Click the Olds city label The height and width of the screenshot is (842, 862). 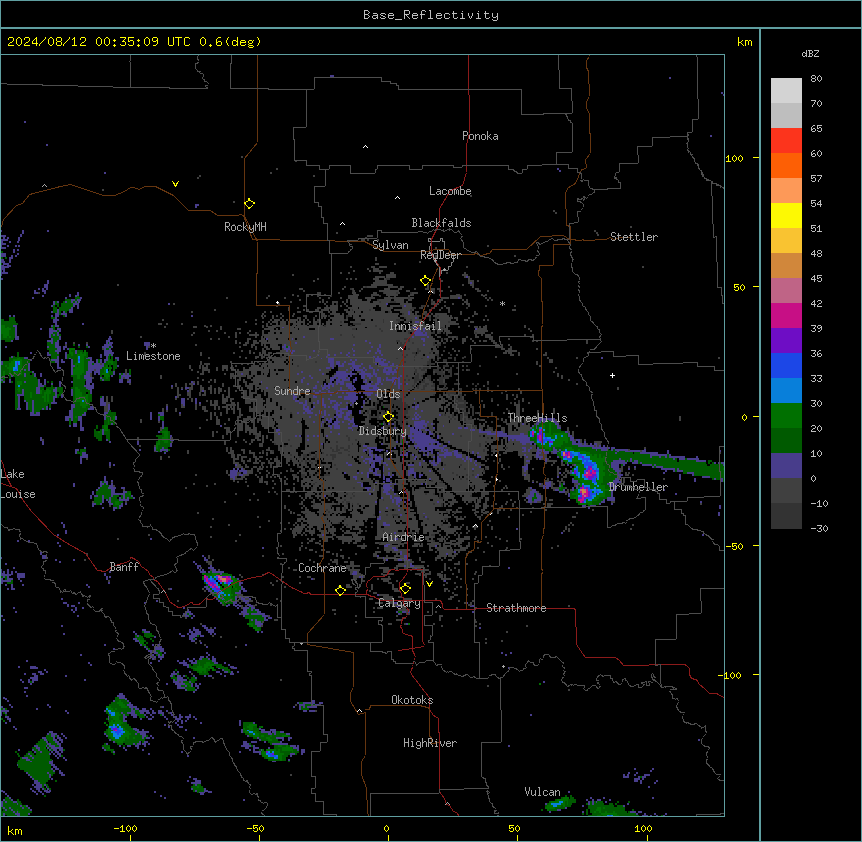click(x=388, y=394)
